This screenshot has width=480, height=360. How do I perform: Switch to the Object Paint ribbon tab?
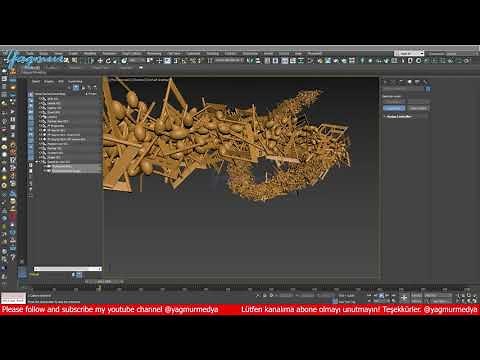pyautogui.click(x=101, y=68)
